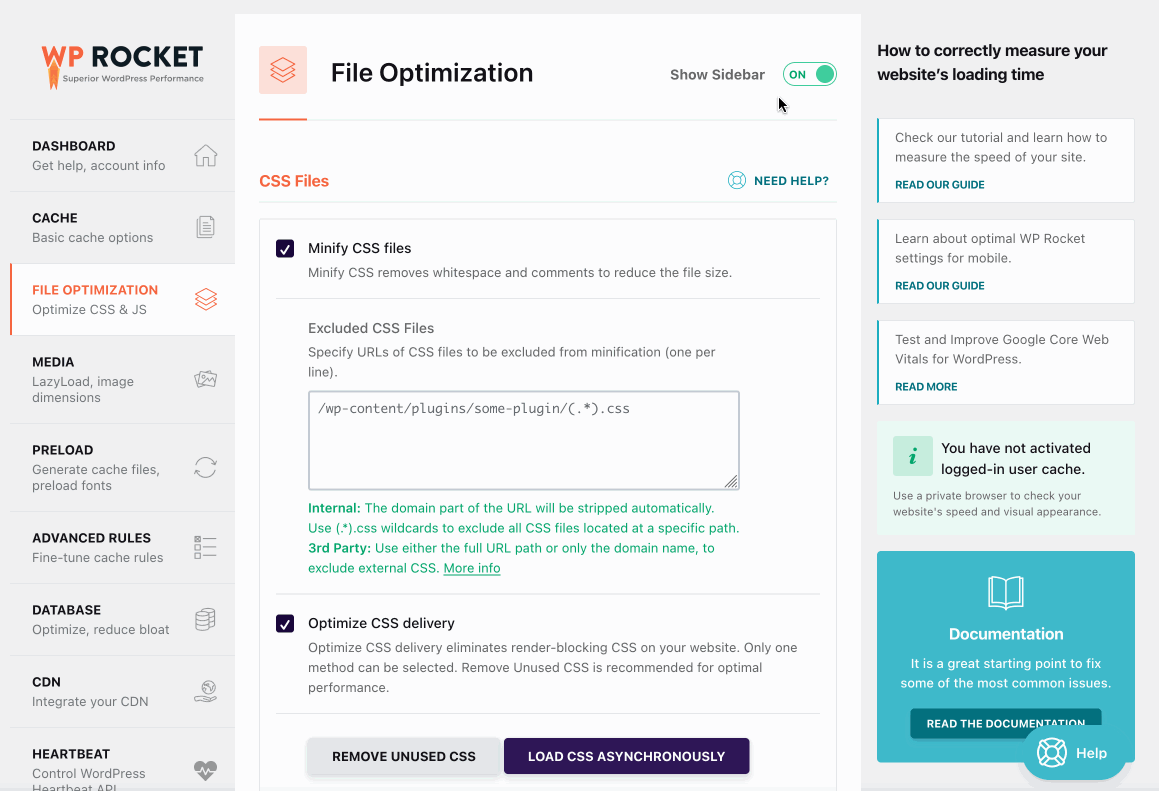Screen dimensions: 1159x791
Task: Click inside Excluded CSS Files textarea
Action: click(x=523, y=441)
